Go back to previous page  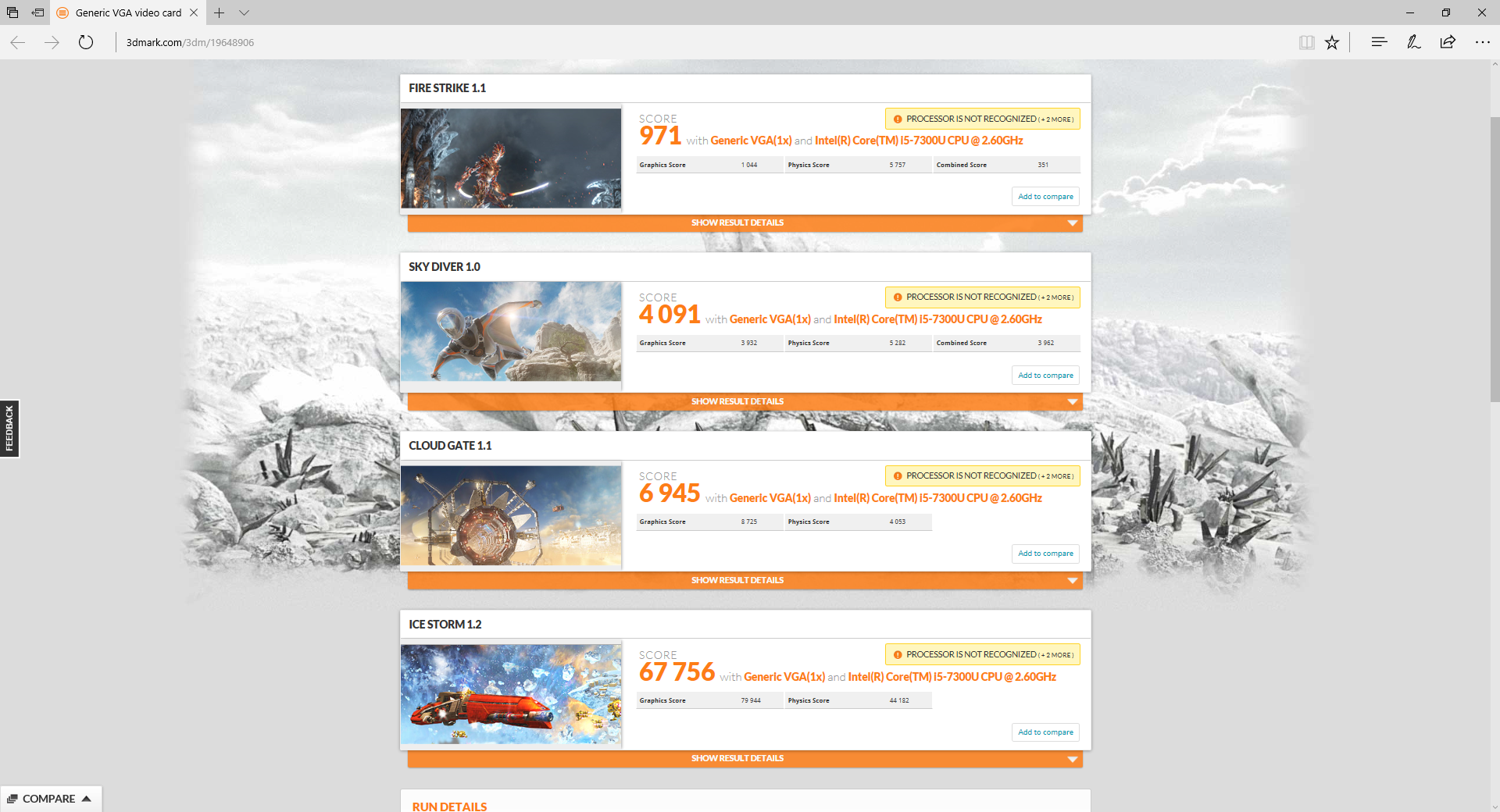pyautogui.click(x=18, y=42)
